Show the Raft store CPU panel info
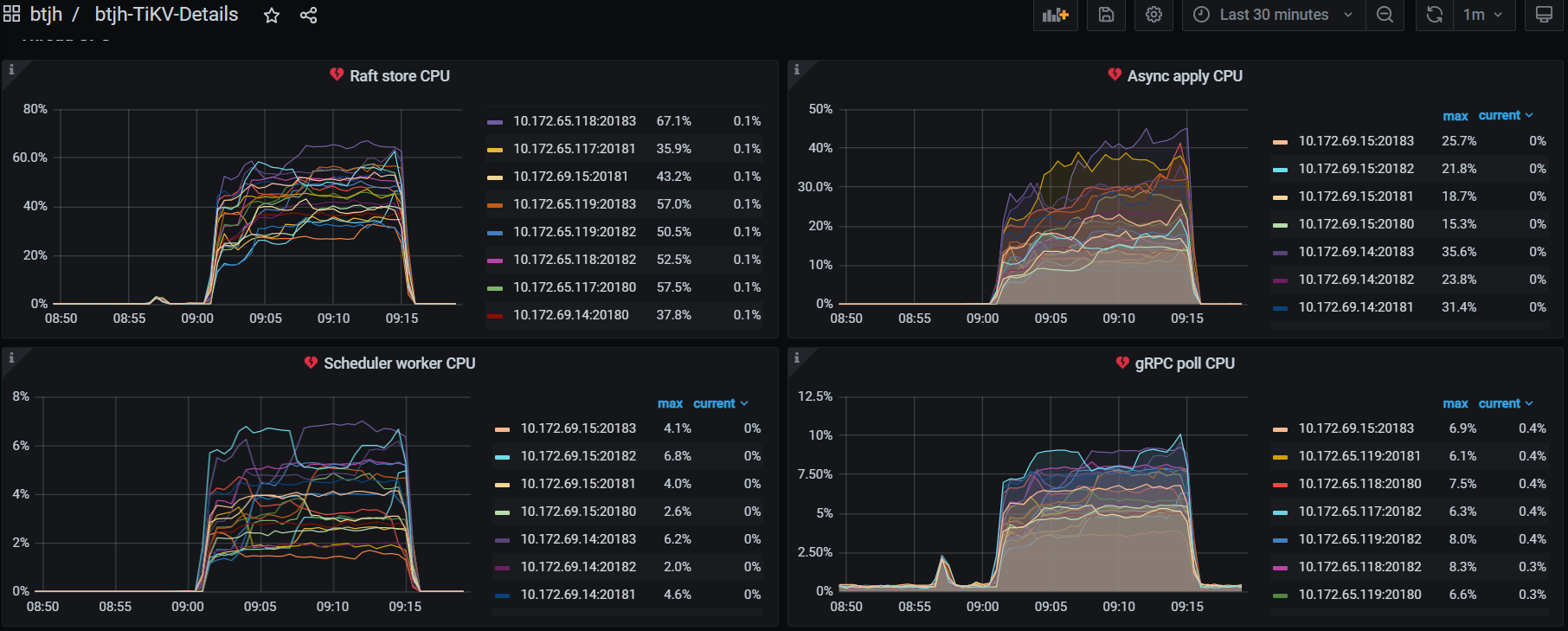Image resolution: width=1568 pixels, height=631 pixels. click(10, 69)
